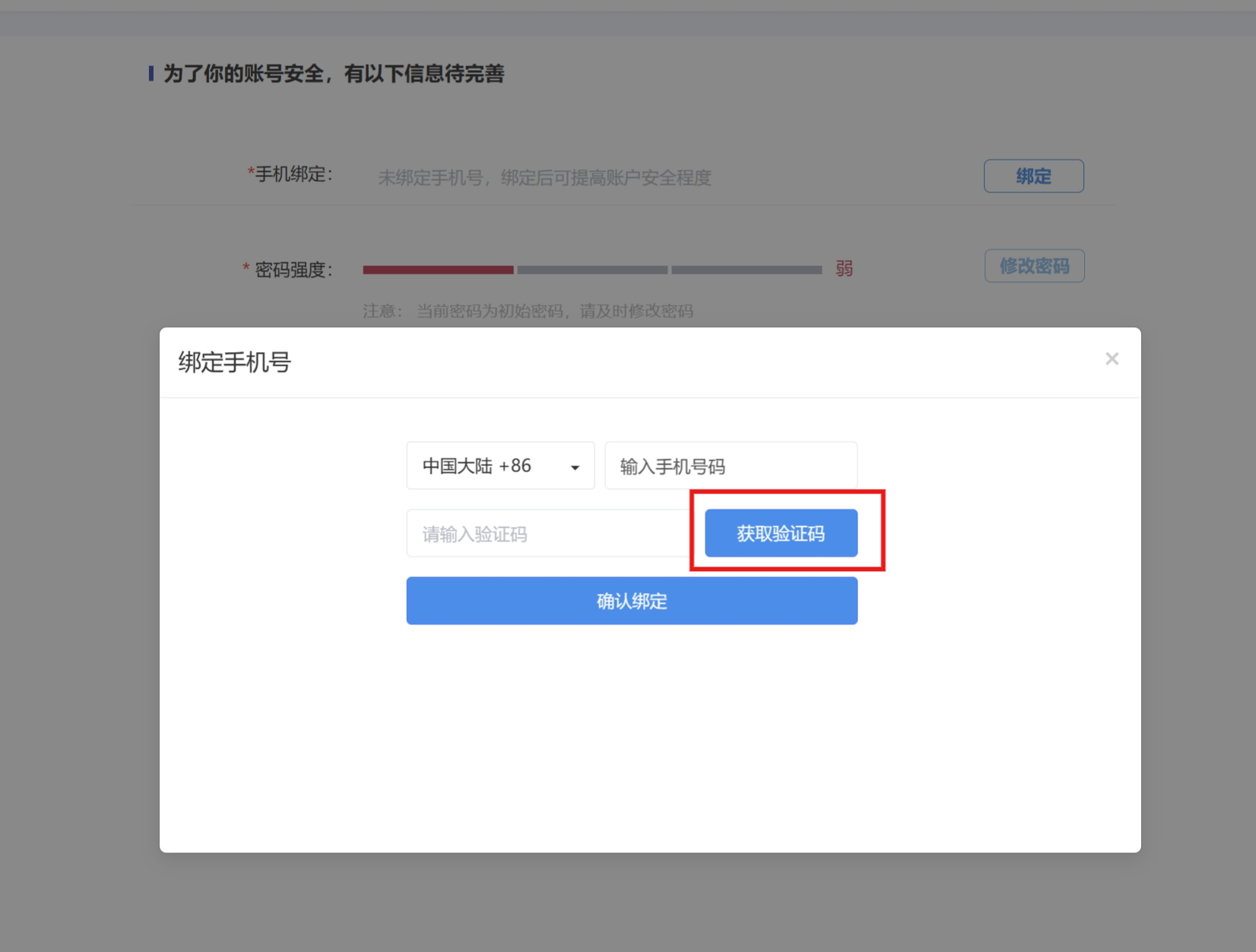This screenshot has width=1256, height=952.
Task: Click the 手机绑定 label
Action: (x=290, y=174)
